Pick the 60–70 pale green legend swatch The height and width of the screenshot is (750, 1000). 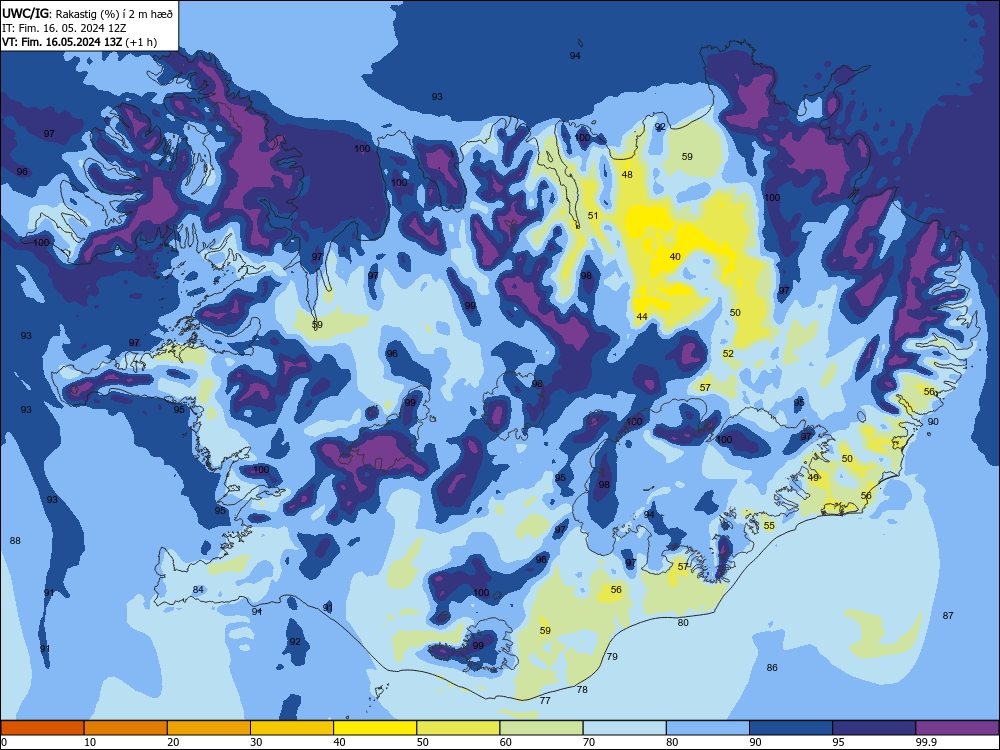[x=541, y=728]
